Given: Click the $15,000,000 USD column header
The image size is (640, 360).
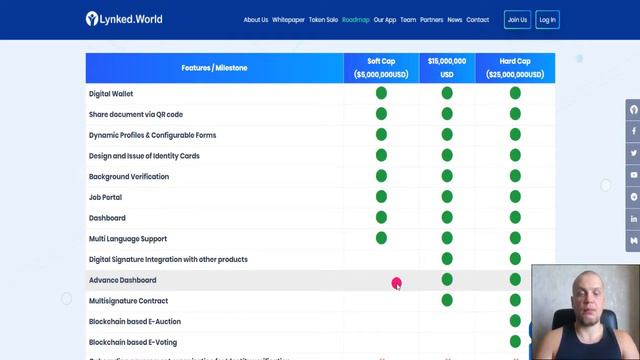Looking at the screenshot, I should click(x=447, y=68).
